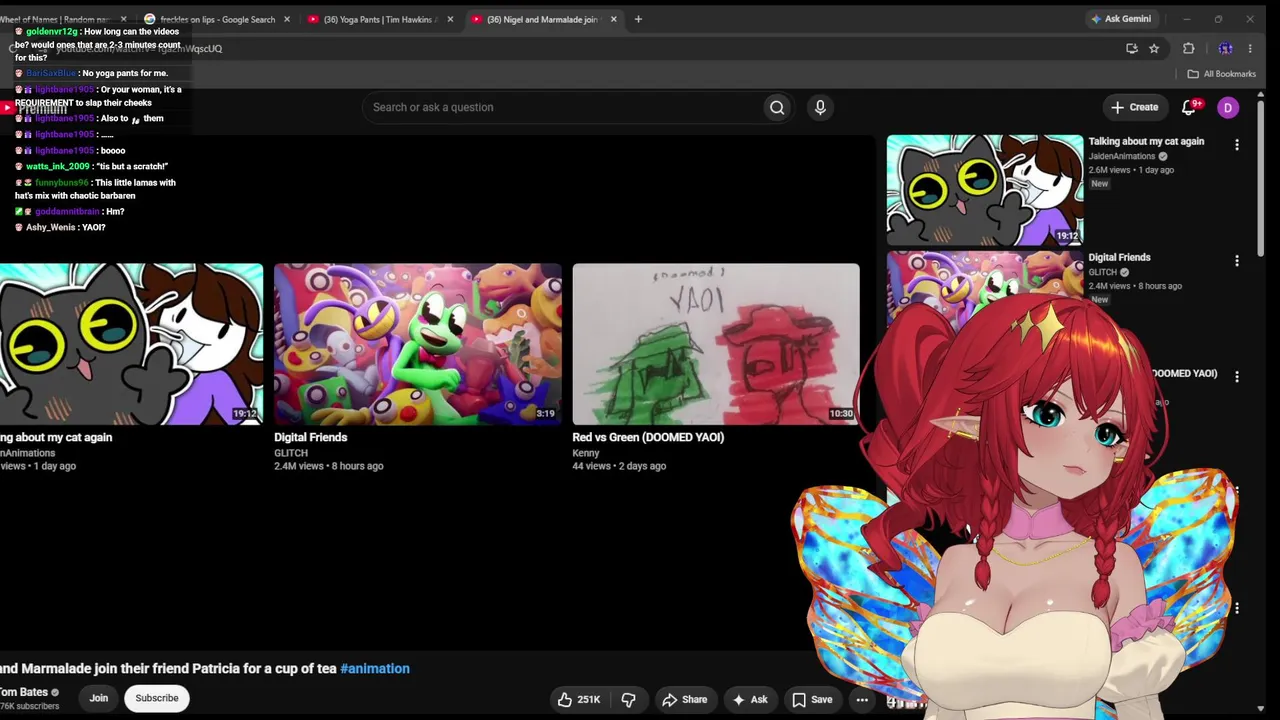Image resolution: width=1280 pixels, height=720 pixels.
Task: Open the account avatar with letter D
Action: click(1228, 107)
